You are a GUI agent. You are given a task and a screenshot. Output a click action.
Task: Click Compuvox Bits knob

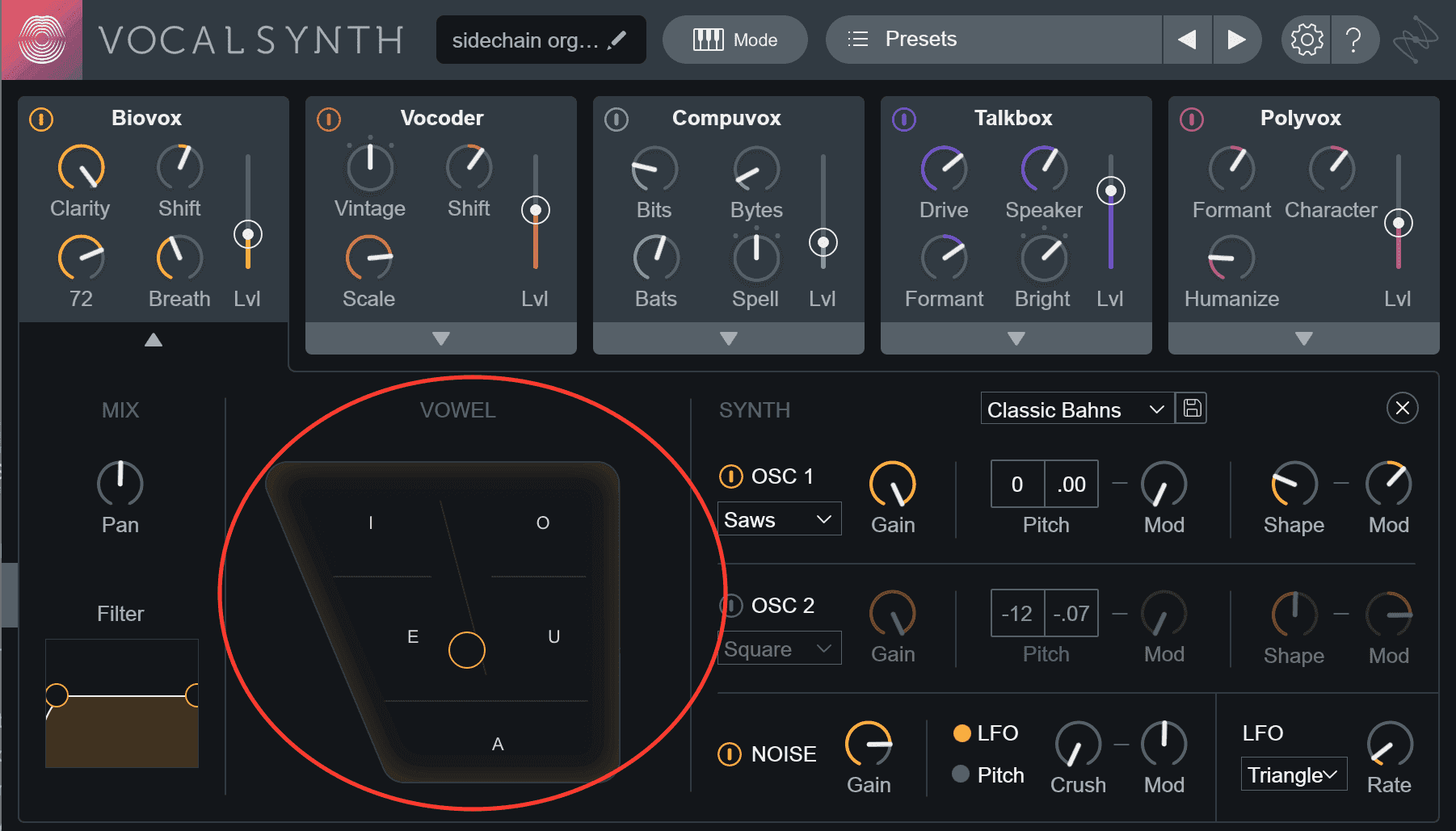pos(654,170)
